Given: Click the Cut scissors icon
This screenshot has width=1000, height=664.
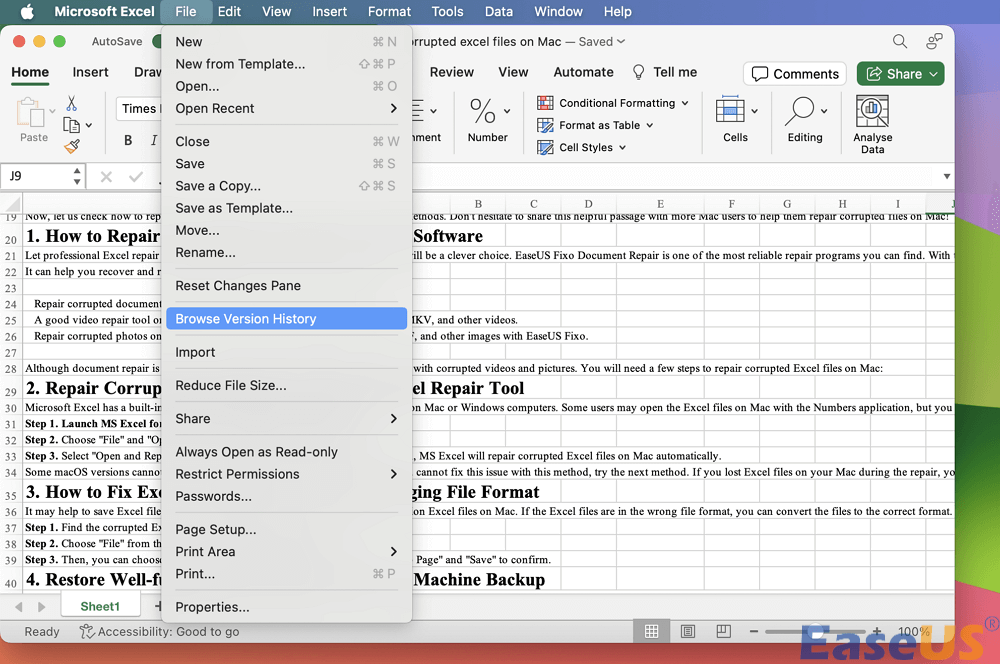Looking at the screenshot, I should tap(72, 103).
